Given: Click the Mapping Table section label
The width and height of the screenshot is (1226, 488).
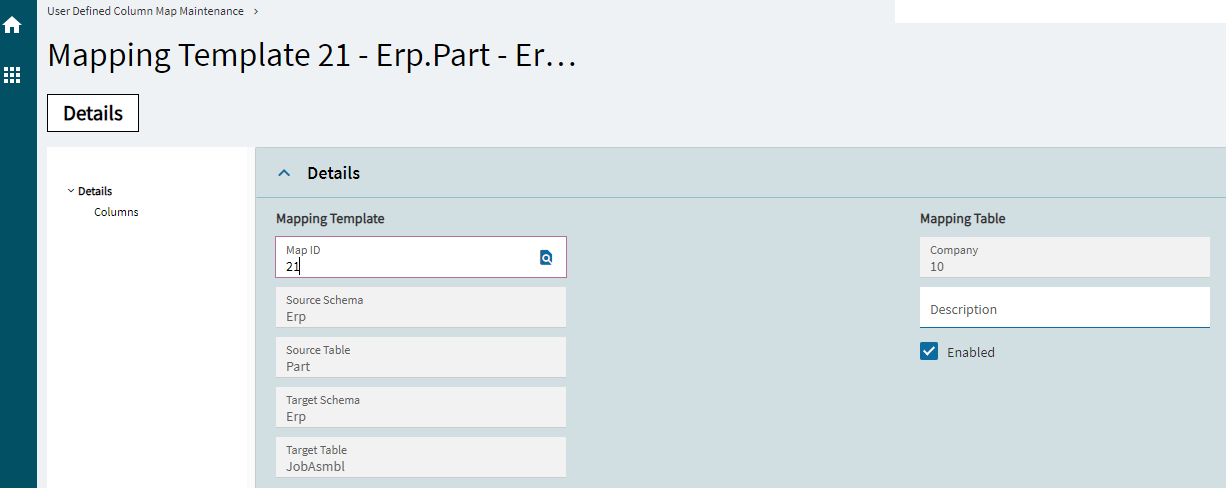Looking at the screenshot, I should click(963, 218).
